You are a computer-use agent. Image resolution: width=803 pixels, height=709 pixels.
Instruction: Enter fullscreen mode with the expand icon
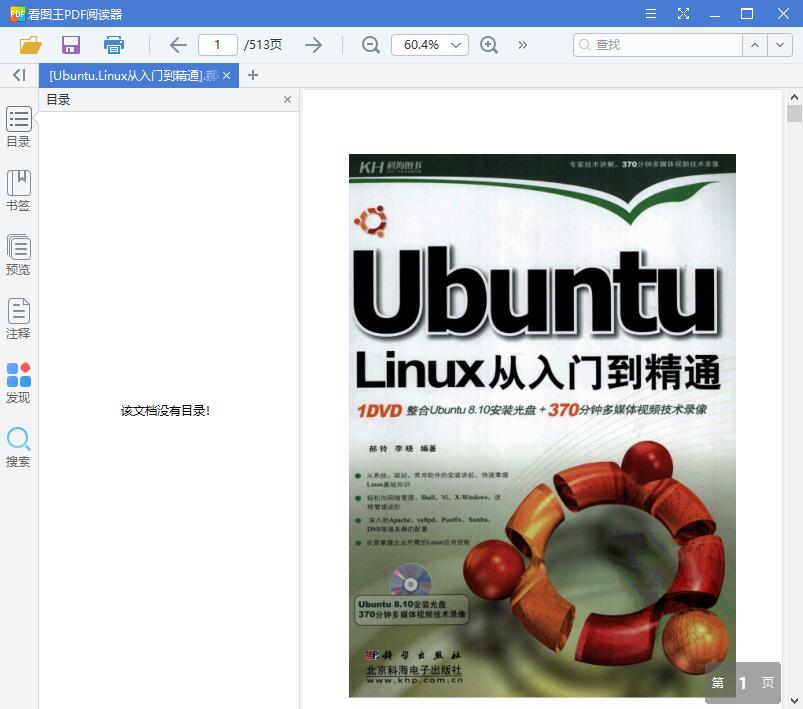(683, 14)
